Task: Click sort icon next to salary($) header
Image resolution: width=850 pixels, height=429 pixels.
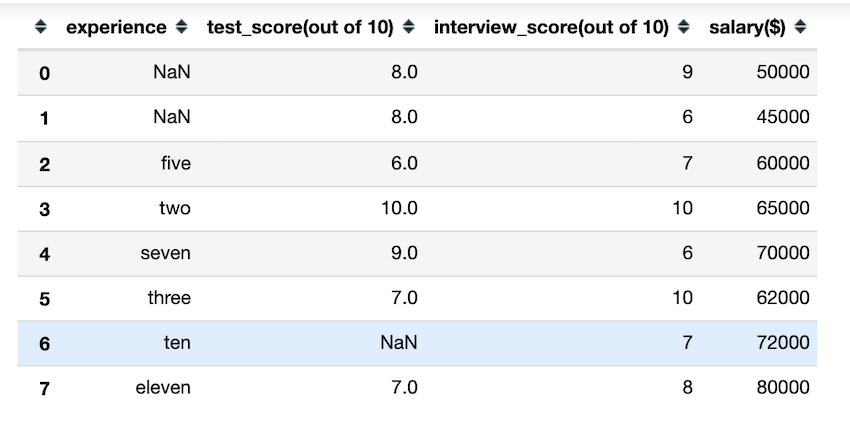Action: 801,27
